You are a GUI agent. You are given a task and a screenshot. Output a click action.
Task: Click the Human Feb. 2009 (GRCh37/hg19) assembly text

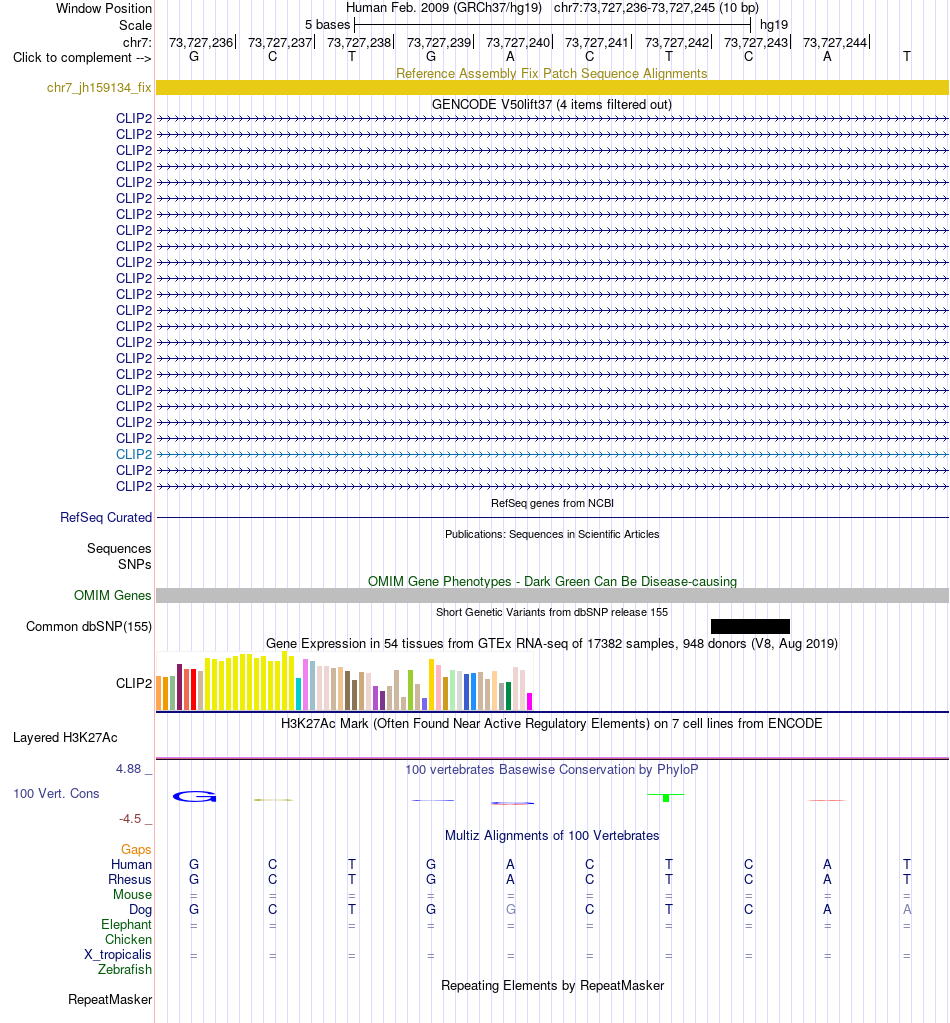444,8
